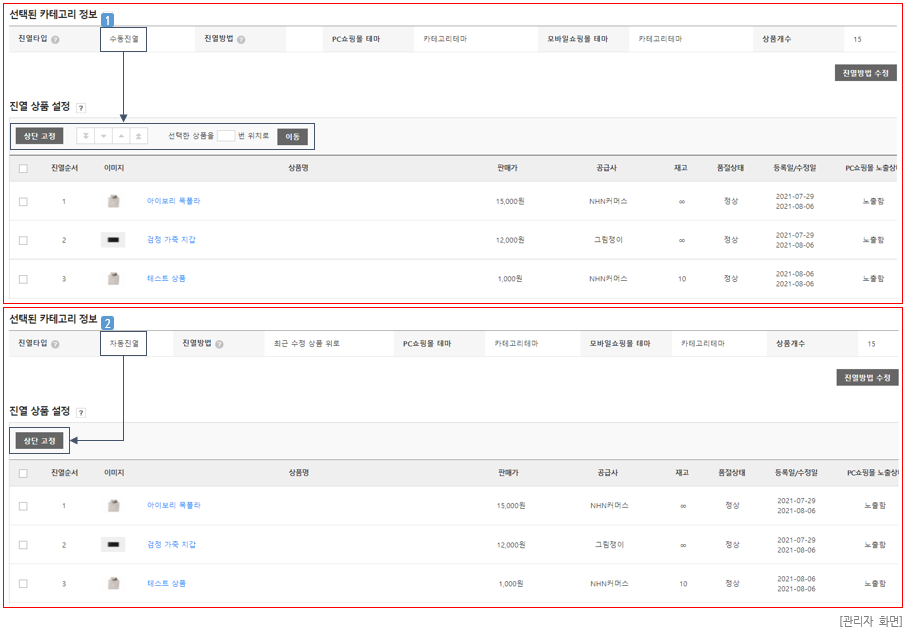Open 테스트 상품 link in 자동진열 table

[166, 583]
